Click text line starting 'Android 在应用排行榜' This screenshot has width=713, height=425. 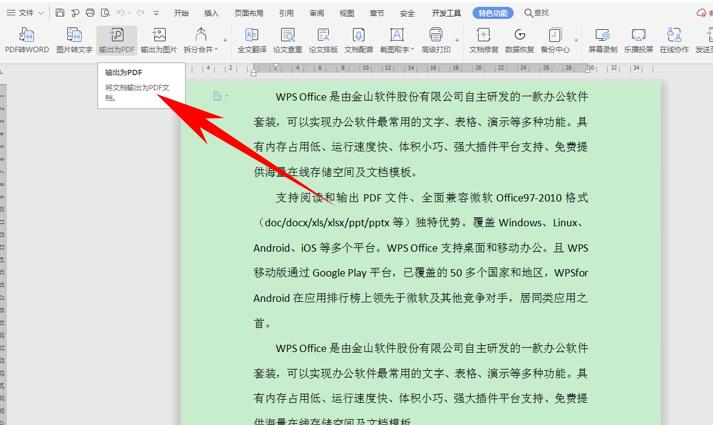[421, 298]
